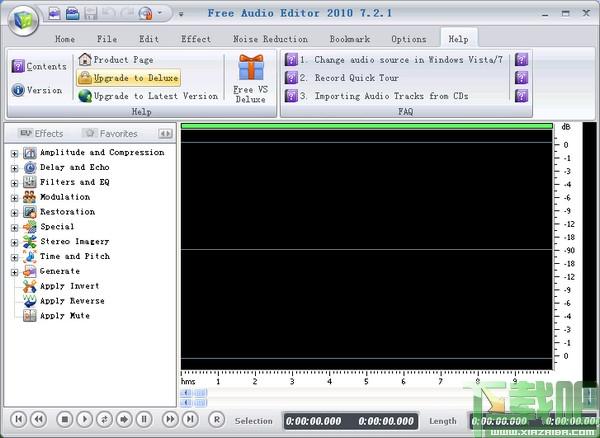600x438 pixels.
Task: Click the Amplitude and Compression icon
Action: click(29, 153)
